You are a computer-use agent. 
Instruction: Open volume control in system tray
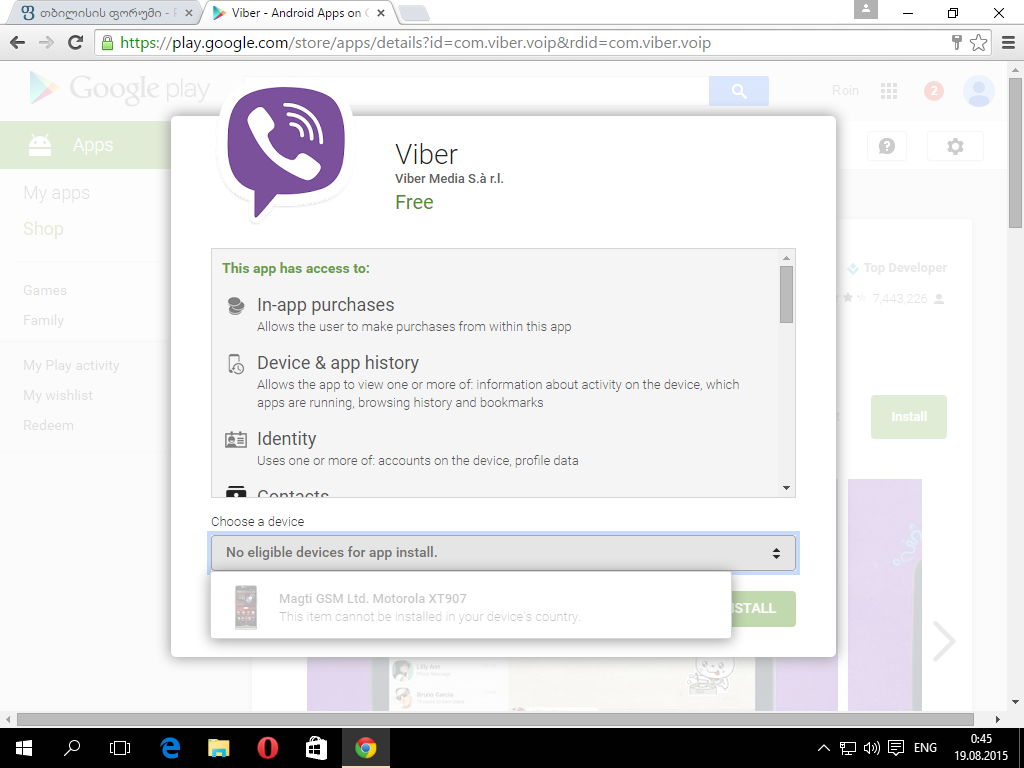871,748
